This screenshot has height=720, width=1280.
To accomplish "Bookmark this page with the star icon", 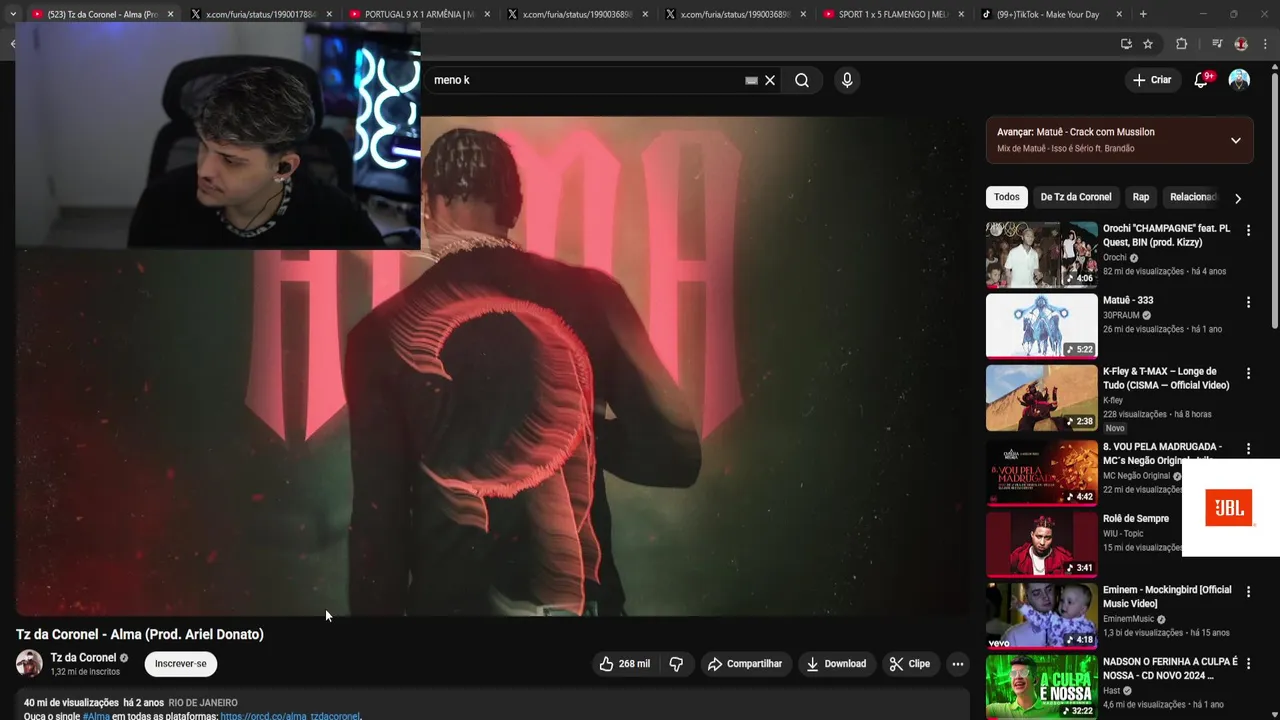I will pyautogui.click(x=1148, y=44).
